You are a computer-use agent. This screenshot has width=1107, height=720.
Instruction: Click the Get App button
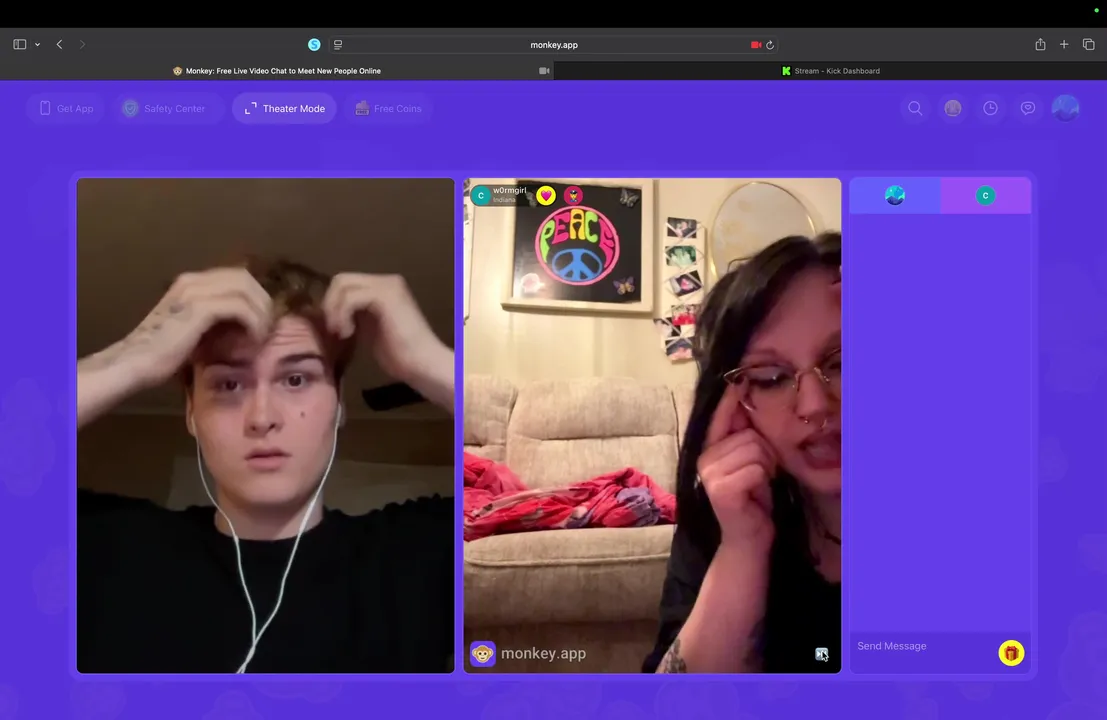tap(66, 108)
